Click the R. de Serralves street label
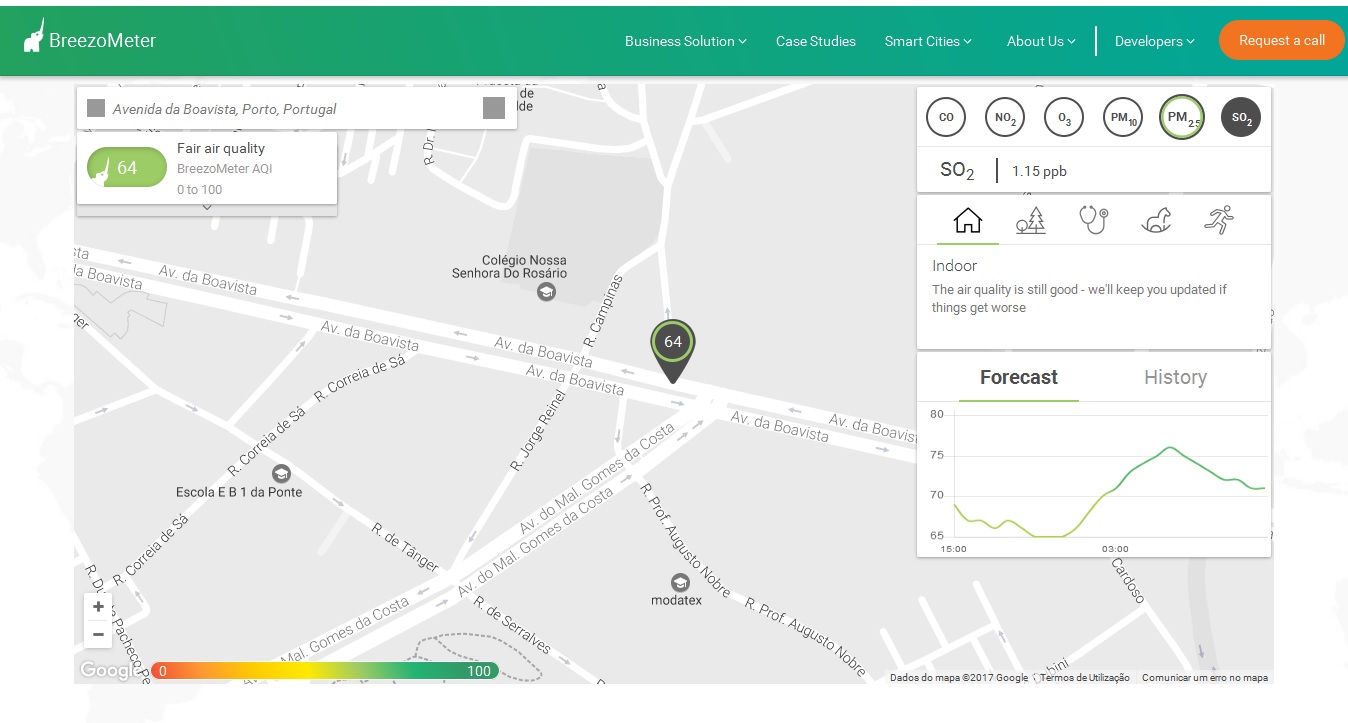The image size is (1348, 723). coord(512,625)
